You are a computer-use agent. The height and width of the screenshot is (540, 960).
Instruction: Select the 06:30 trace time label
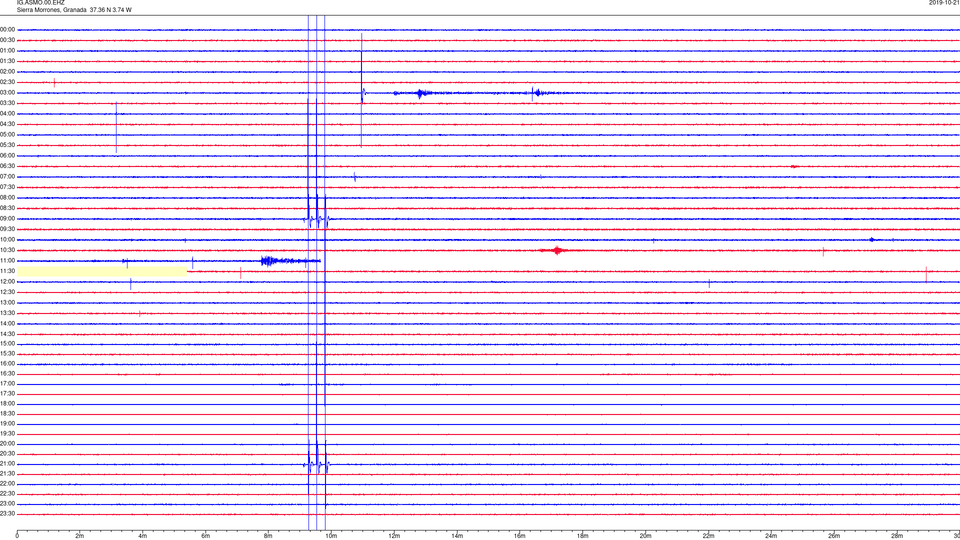tap(7, 166)
